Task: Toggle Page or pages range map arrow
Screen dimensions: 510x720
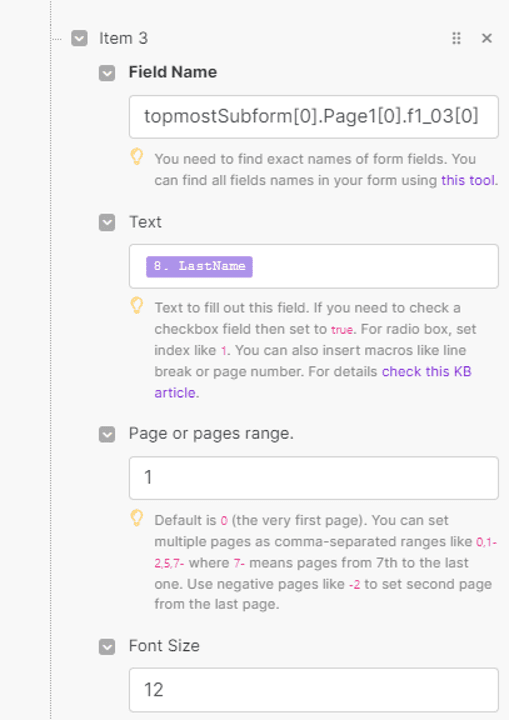Action: tap(107, 434)
